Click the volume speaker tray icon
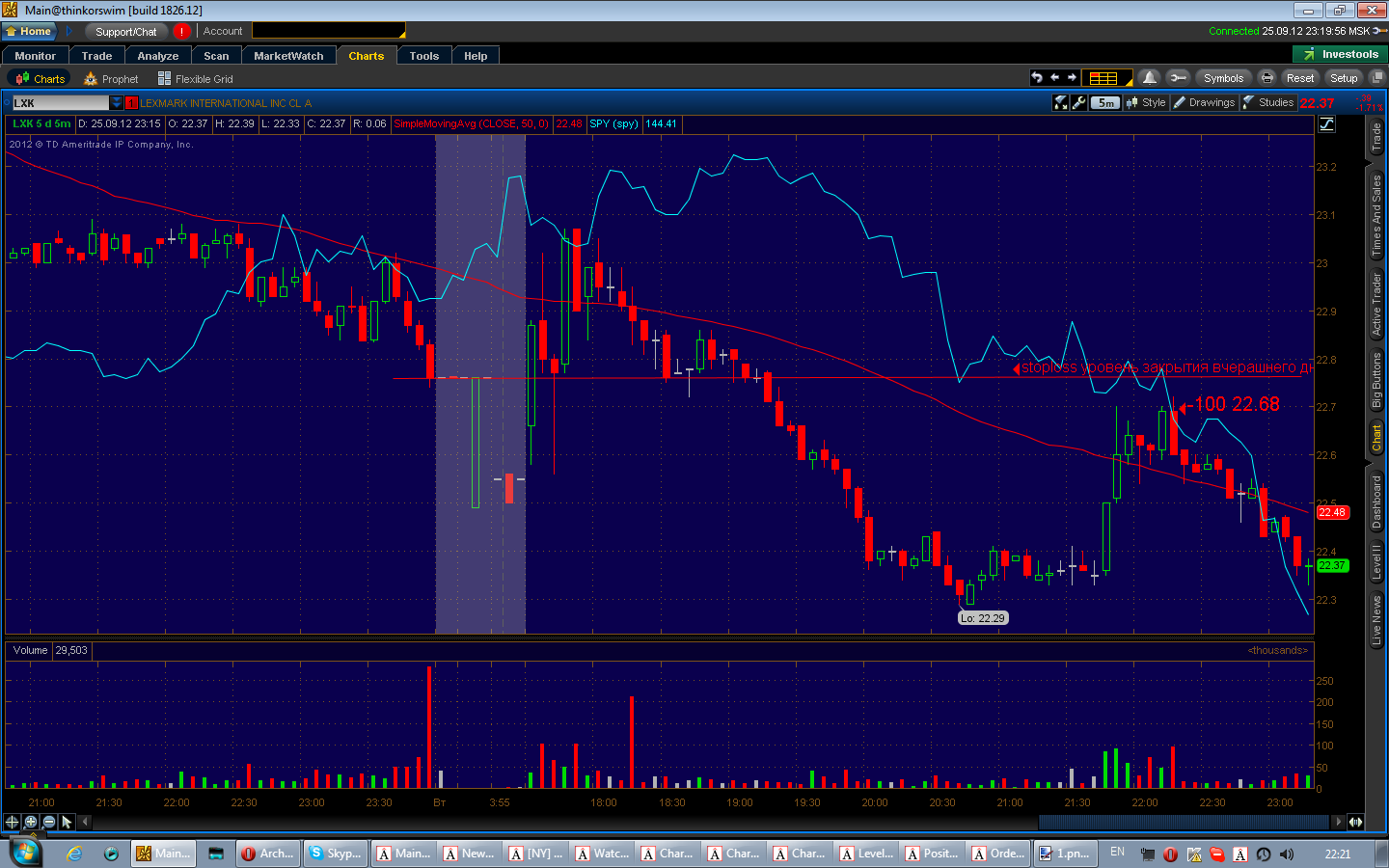Viewport: 1389px width, 868px height. pos(1286,854)
